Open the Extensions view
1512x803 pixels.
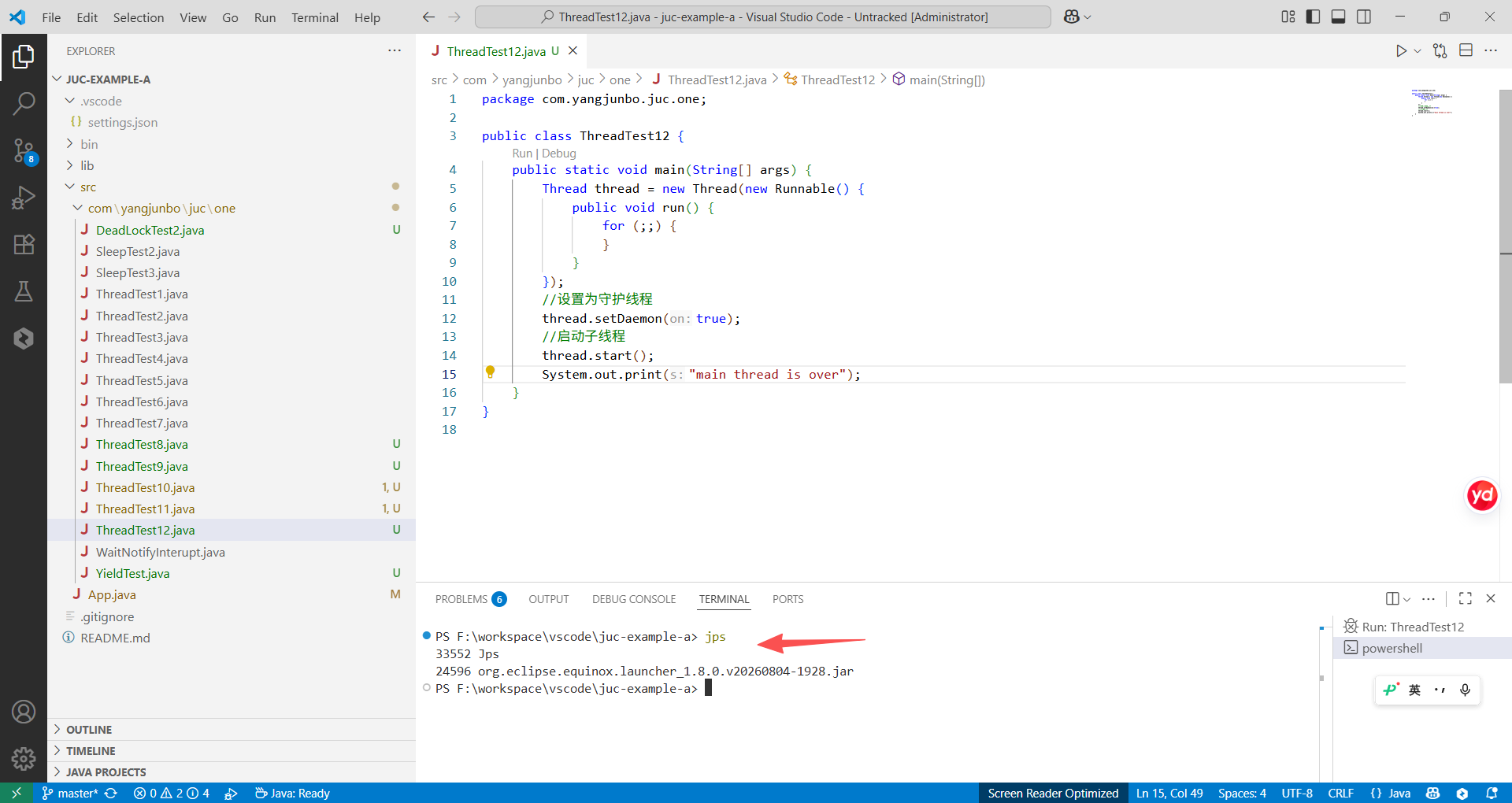pyautogui.click(x=24, y=245)
